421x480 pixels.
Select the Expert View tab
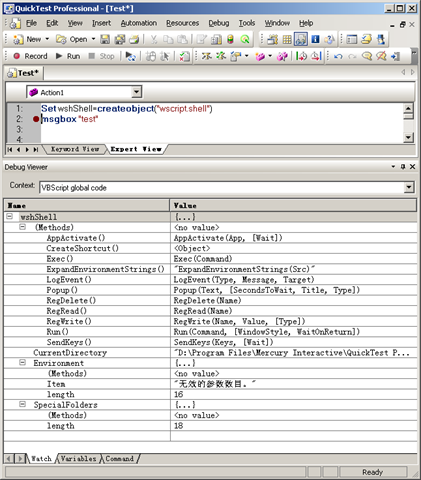pyautogui.click(x=136, y=149)
